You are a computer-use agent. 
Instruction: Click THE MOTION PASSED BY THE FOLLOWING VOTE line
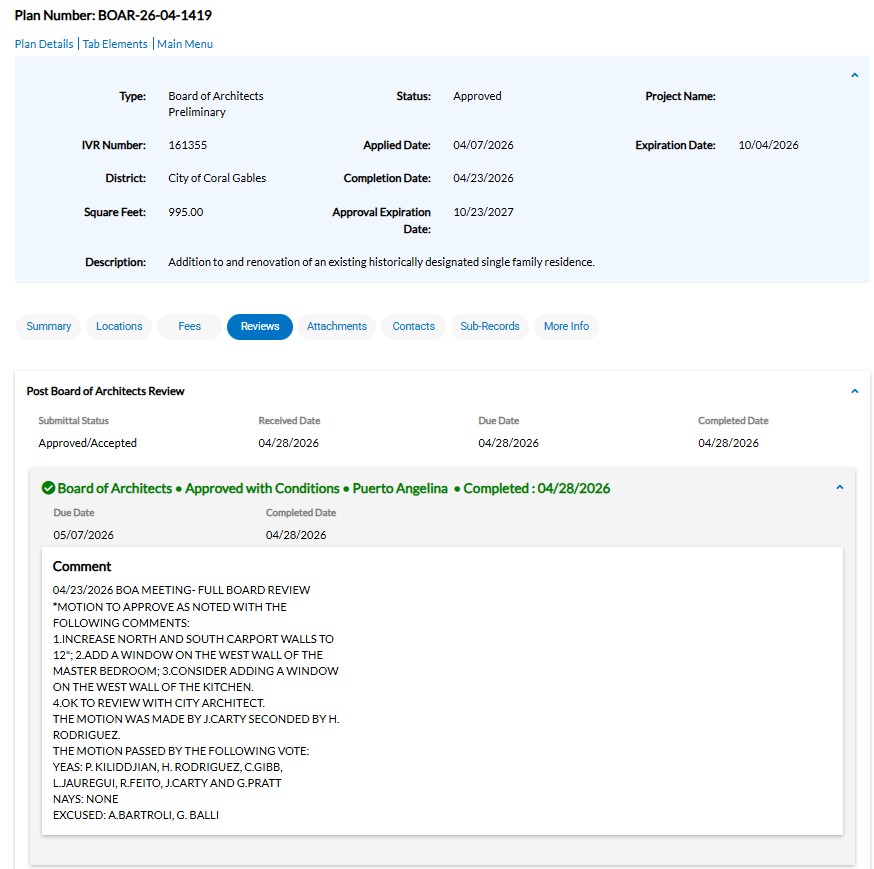181,751
